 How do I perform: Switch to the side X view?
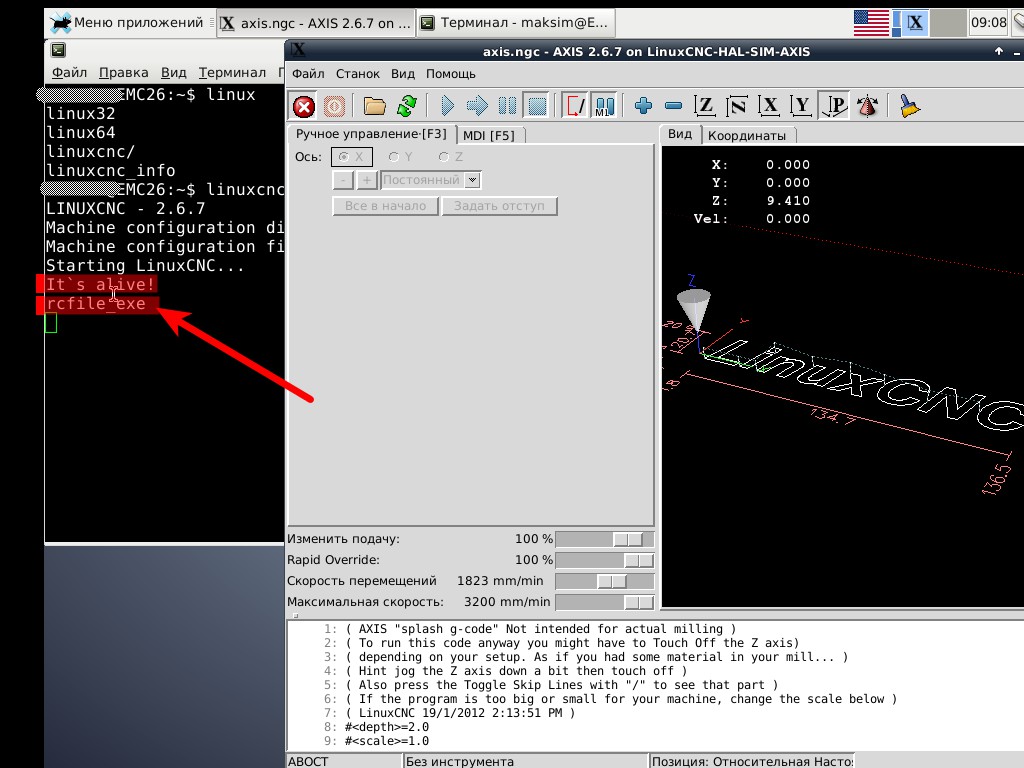pos(769,106)
